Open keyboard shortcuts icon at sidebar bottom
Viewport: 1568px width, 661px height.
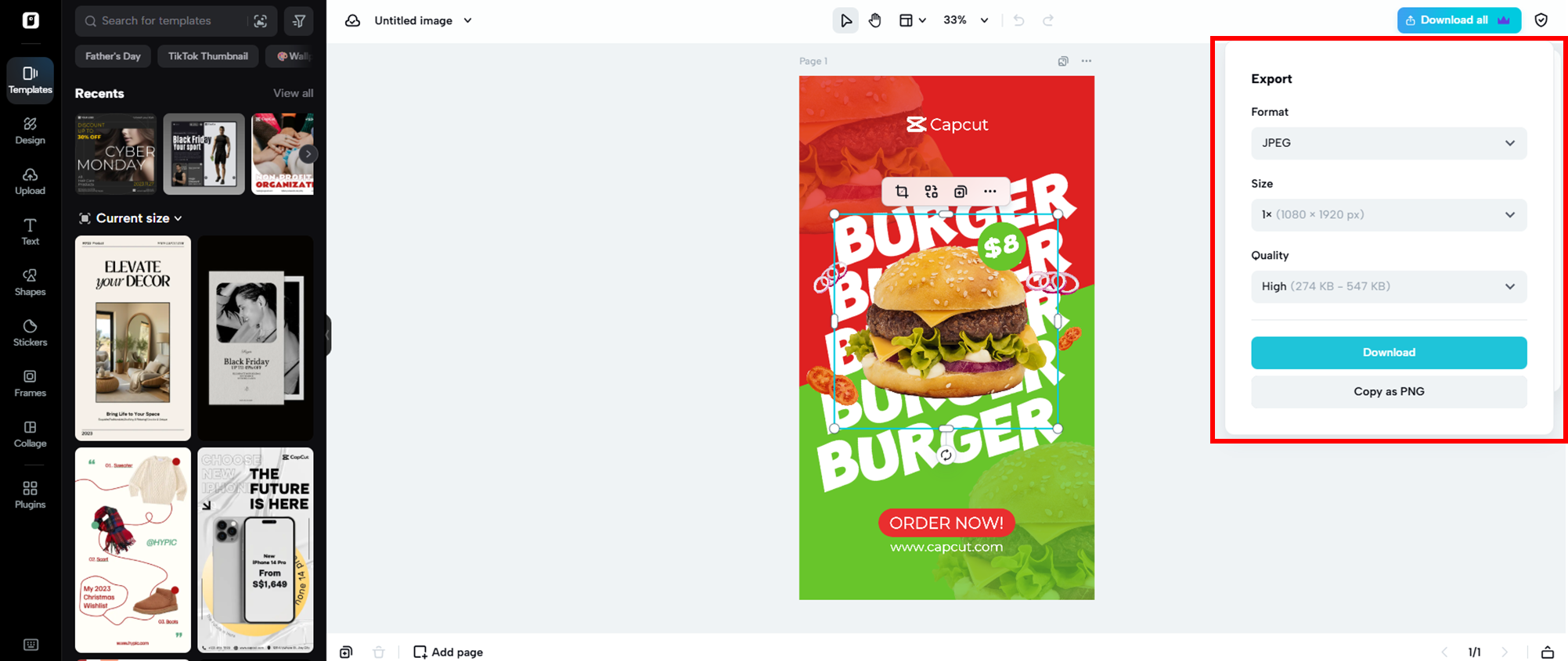click(31, 645)
